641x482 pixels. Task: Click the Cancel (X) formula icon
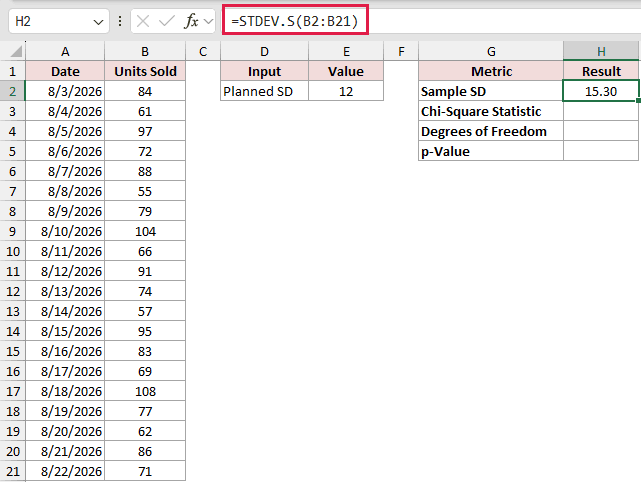(x=143, y=21)
